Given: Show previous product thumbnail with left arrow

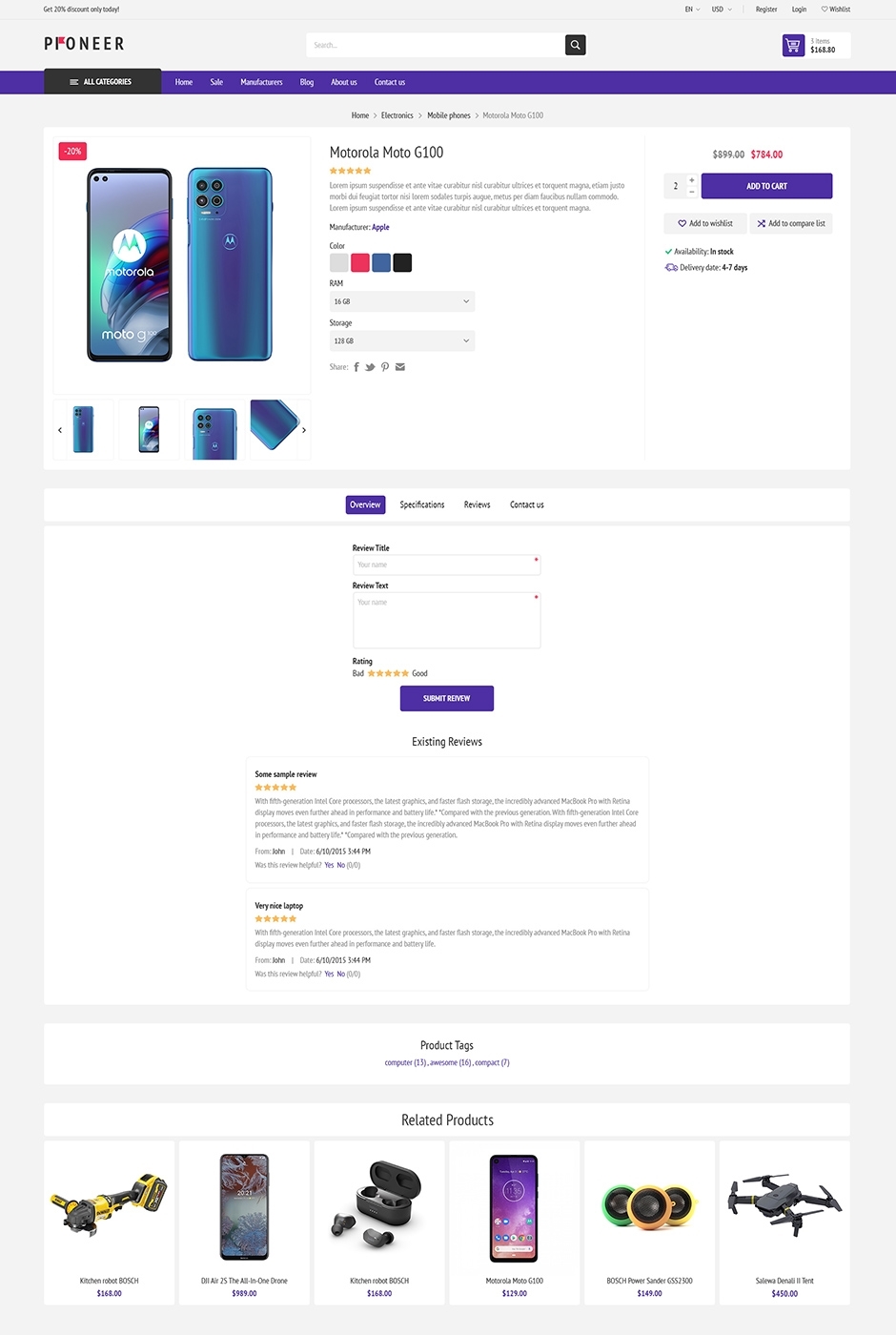Looking at the screenshot, I should tap(60, 430).
